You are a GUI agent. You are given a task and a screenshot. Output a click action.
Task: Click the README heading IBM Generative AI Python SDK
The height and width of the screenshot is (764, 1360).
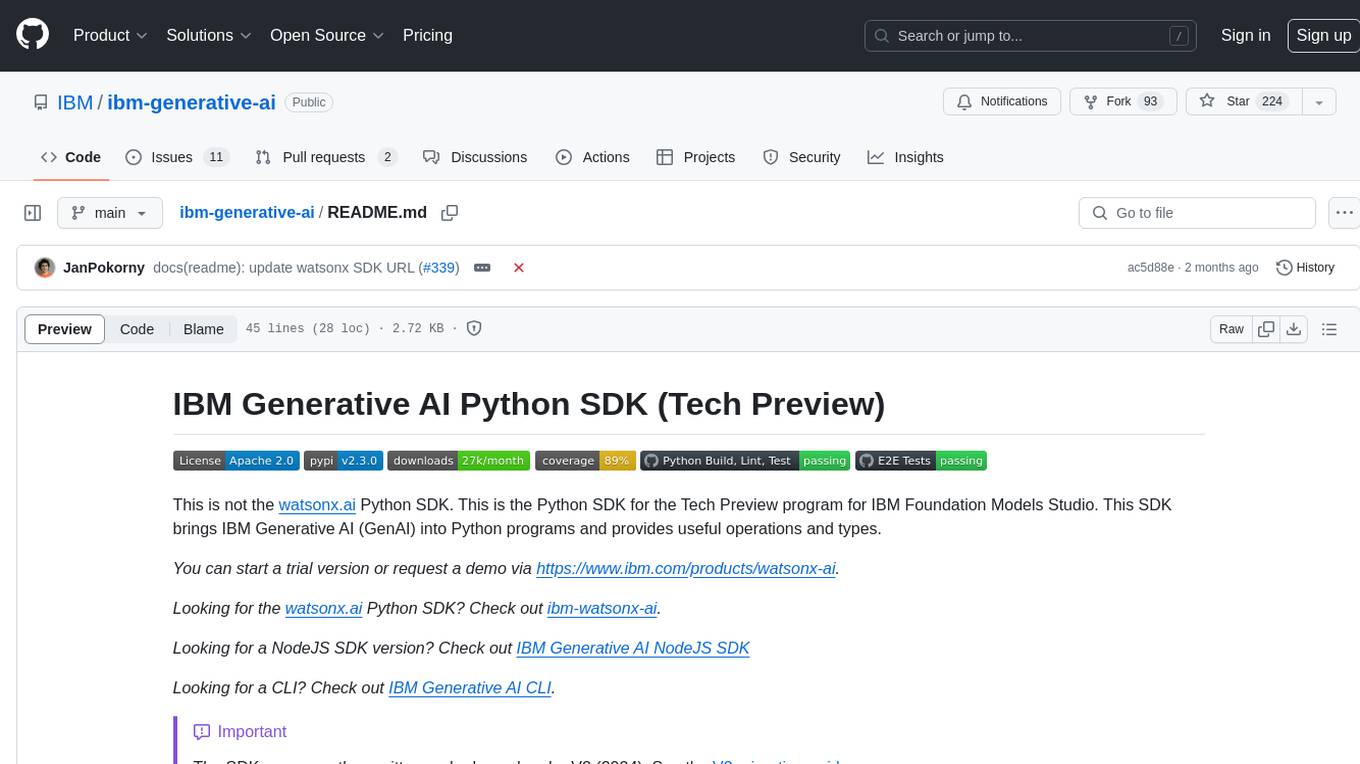tap(529, 404)
